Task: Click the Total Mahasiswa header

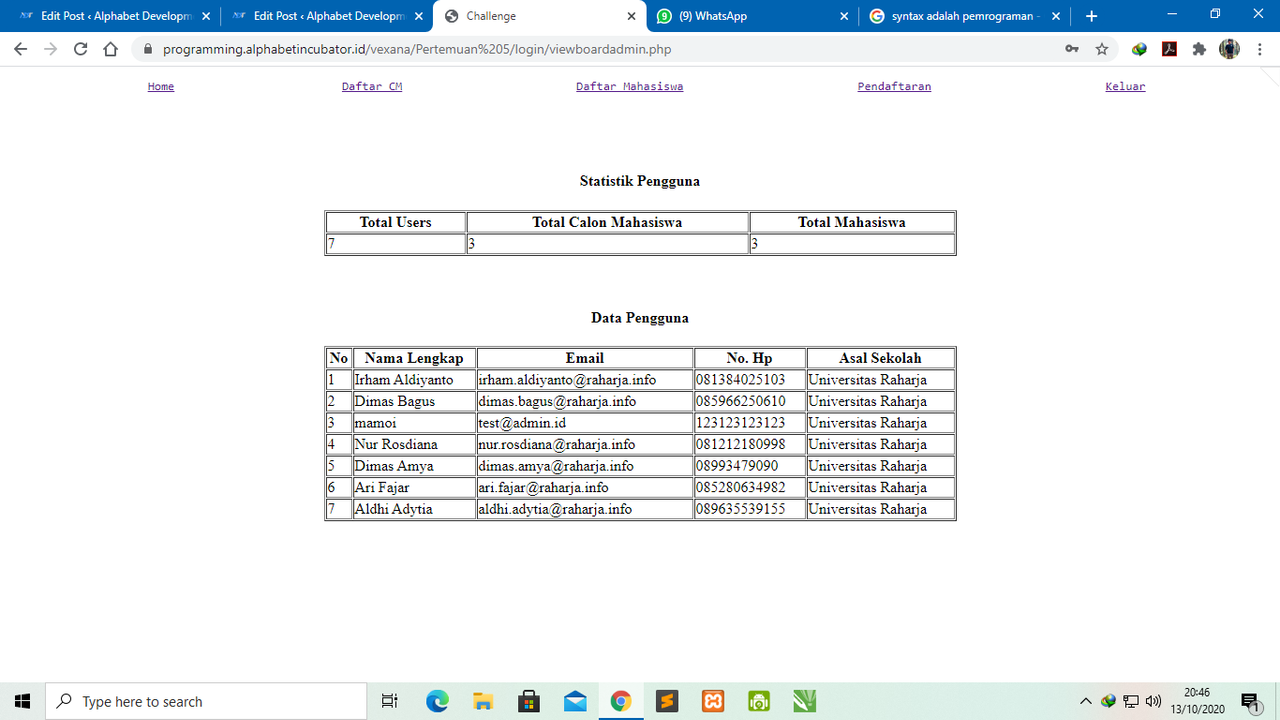Action: [x=852, y=222]
